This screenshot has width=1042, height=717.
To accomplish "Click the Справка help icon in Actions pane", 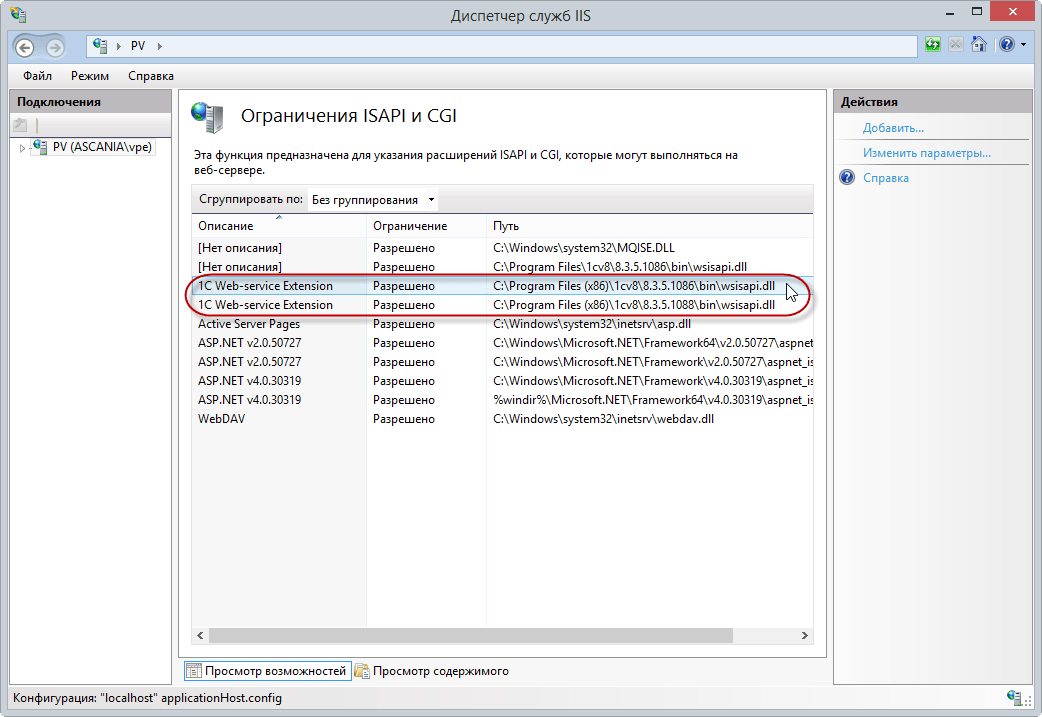I will click(x=847, y=178).
